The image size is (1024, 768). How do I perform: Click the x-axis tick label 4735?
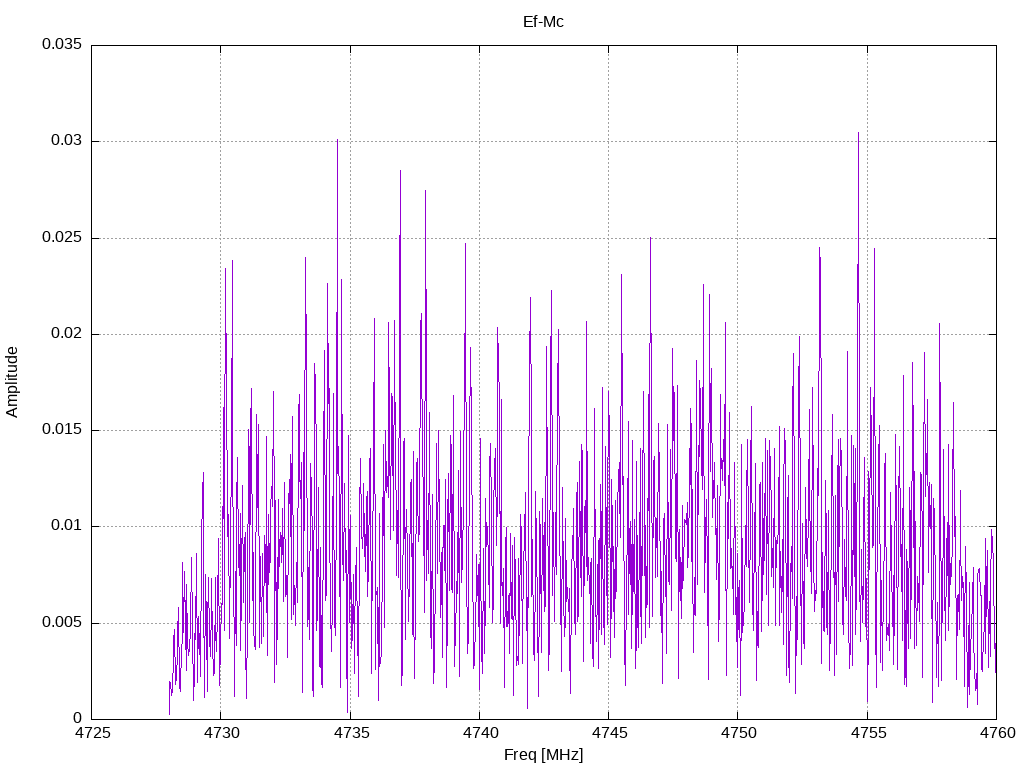point(351,733)
